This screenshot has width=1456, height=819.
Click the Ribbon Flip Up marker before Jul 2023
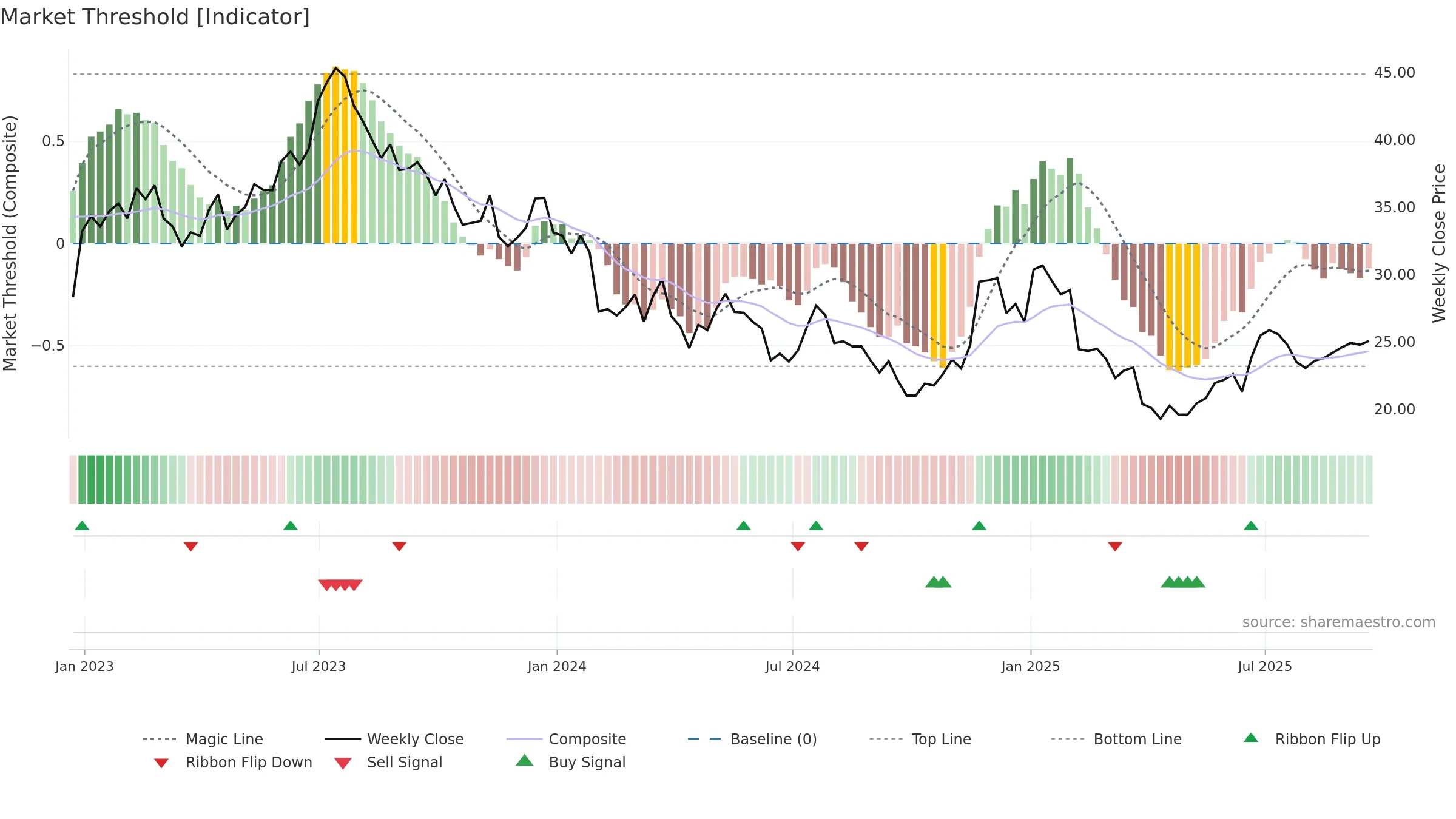291,525
